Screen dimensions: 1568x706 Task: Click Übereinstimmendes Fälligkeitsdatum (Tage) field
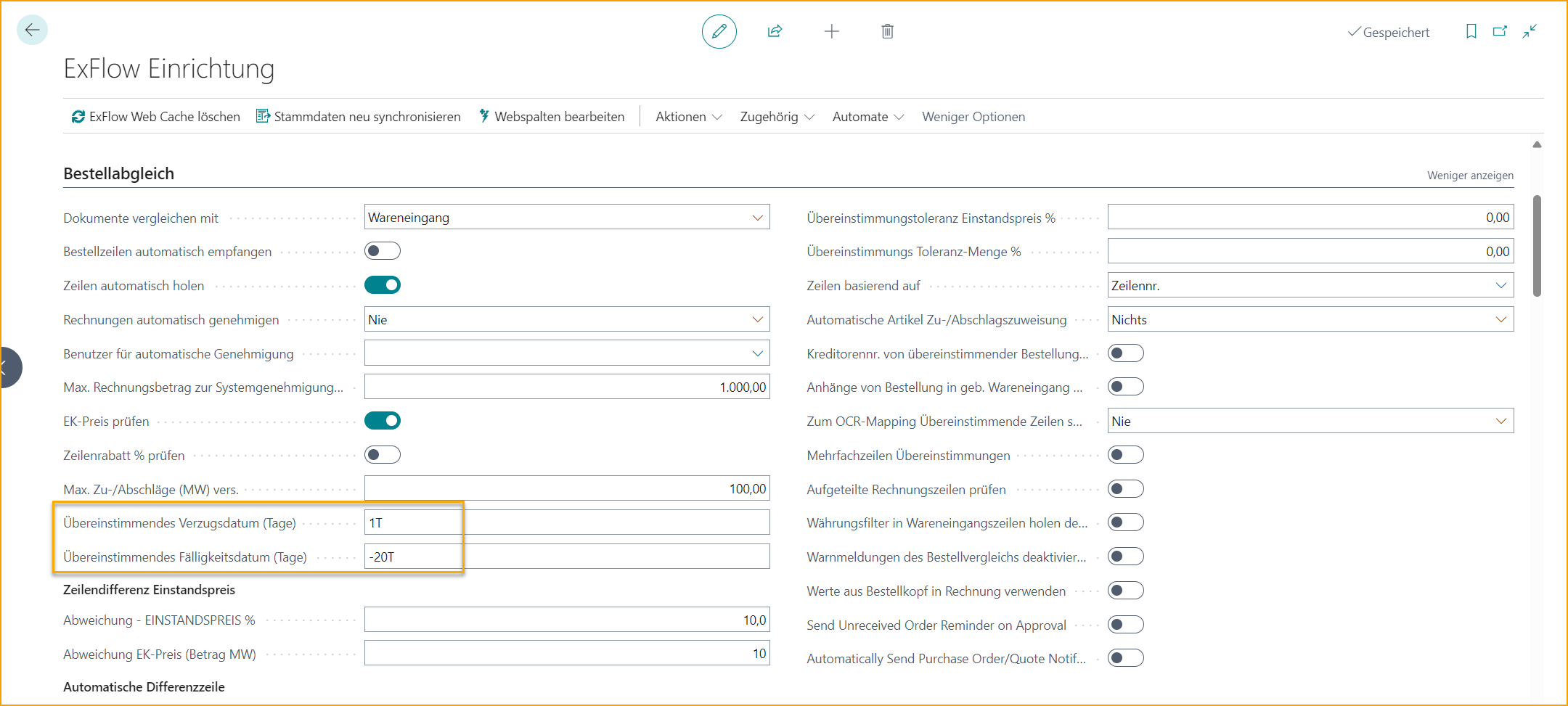567,557
